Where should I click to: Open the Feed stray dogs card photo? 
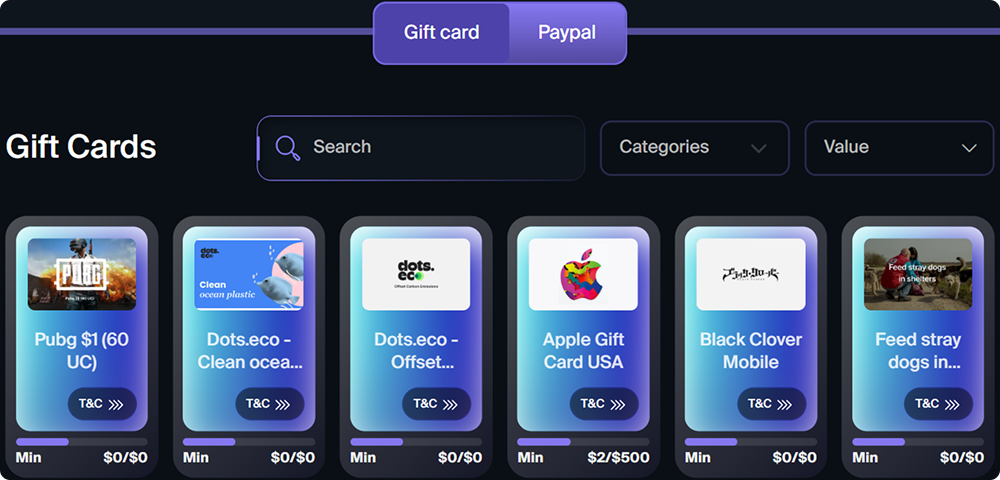(x=918, y=274)
